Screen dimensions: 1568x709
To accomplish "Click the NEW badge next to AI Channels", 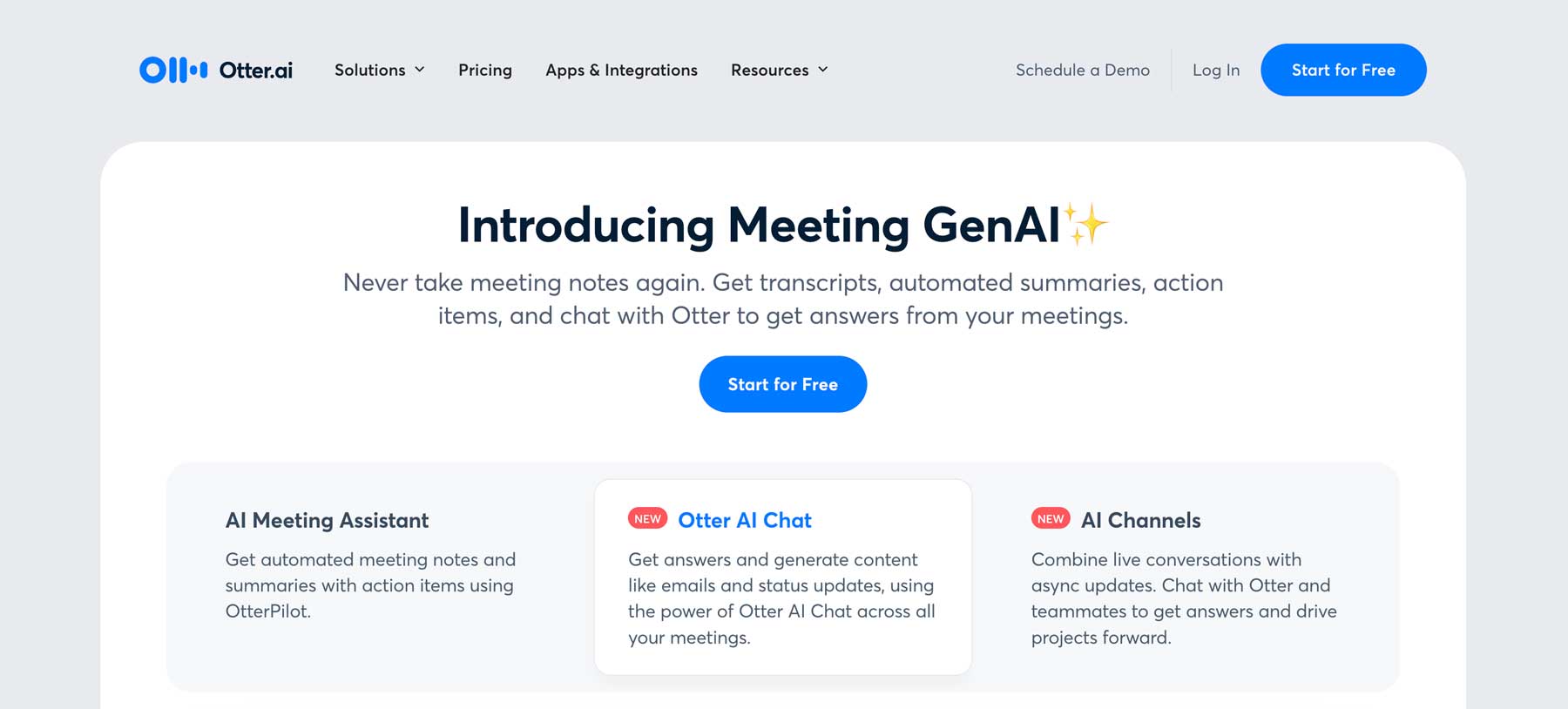I will (x=1051, y=519).
